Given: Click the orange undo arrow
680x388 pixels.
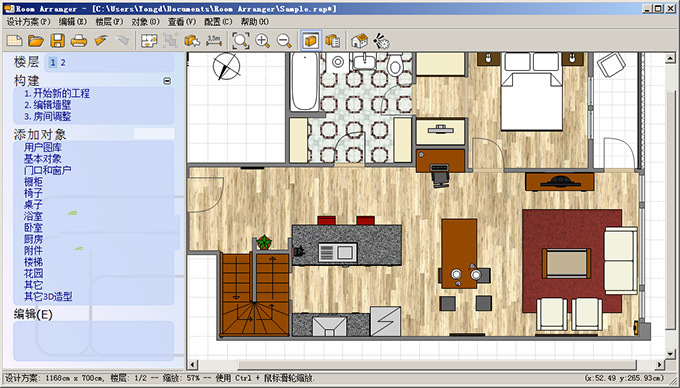Looking at the screenshot, I should pyautogui.click(x=101, y=41).
